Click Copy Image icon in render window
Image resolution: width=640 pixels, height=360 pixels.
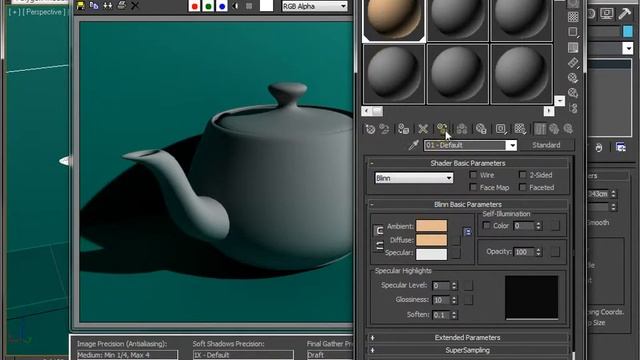[x=94, y=5]
